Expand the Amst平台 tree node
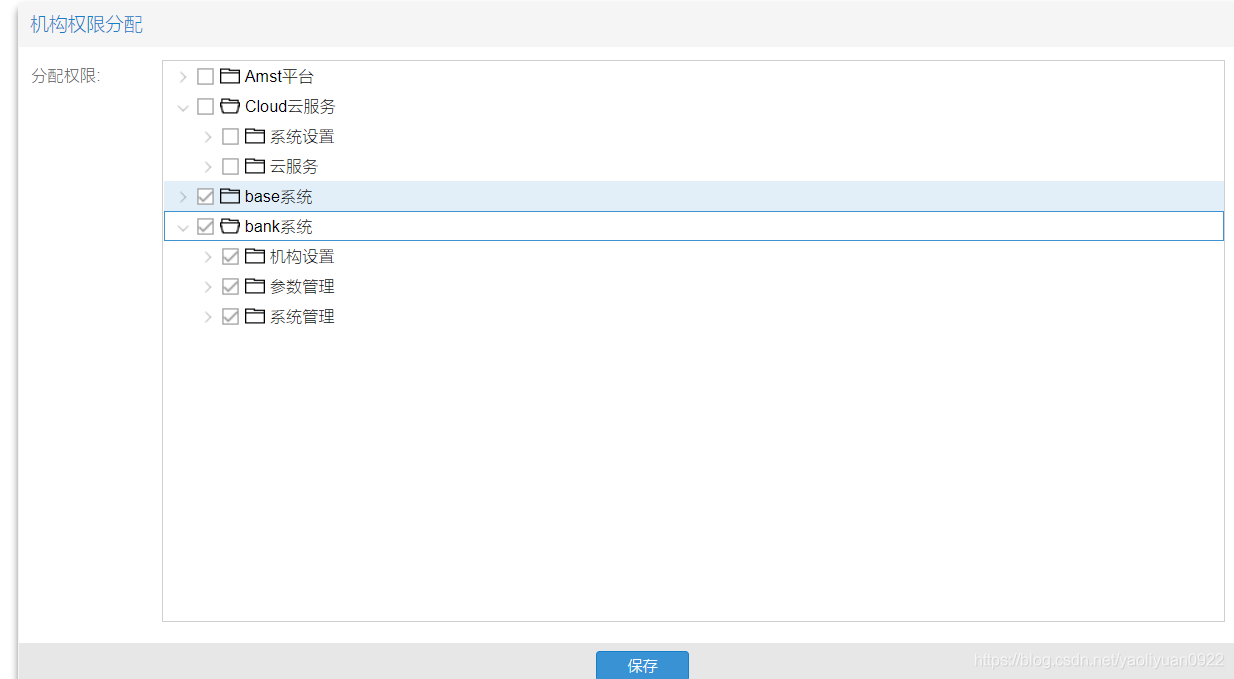 tap(183, 76)
